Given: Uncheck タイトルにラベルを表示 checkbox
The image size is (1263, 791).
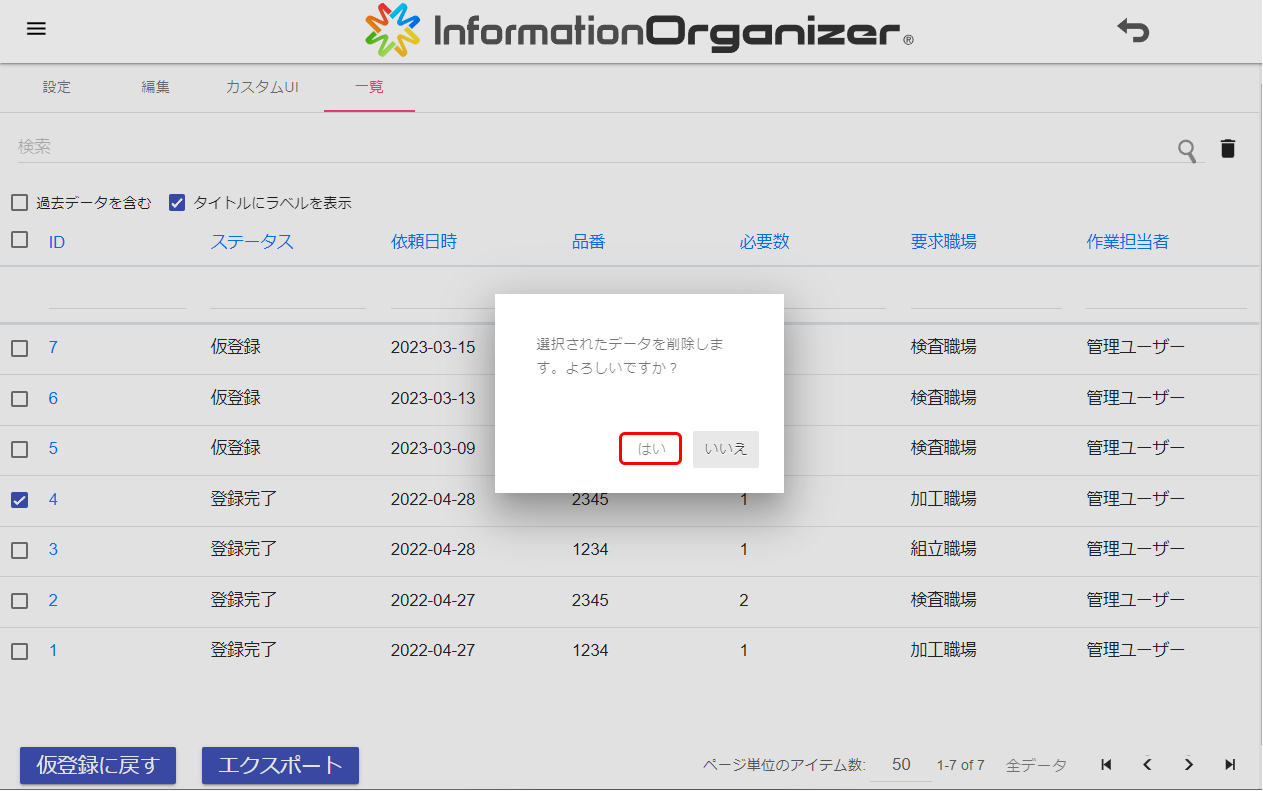Looking at the screenshot, I should 177,203.
